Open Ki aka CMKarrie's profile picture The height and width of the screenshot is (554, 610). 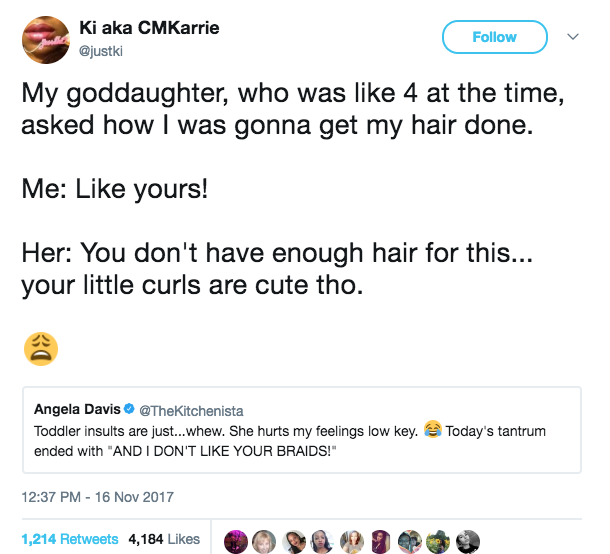tap(49, 39)
